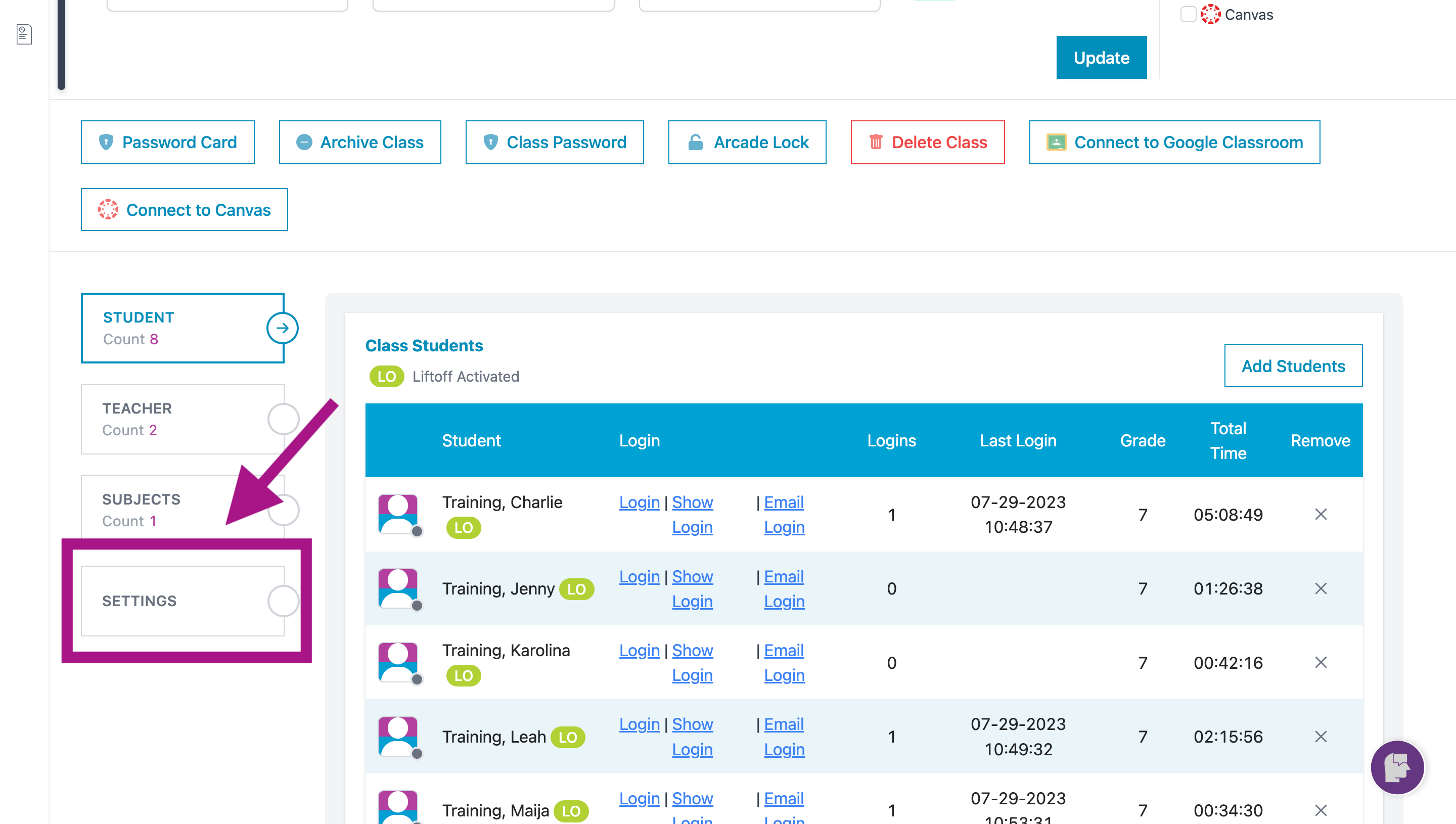Click the LO badge next to Training, Jenny
Screen dimensions: 1456x824
pyautogui.click(x=576, y=589)
